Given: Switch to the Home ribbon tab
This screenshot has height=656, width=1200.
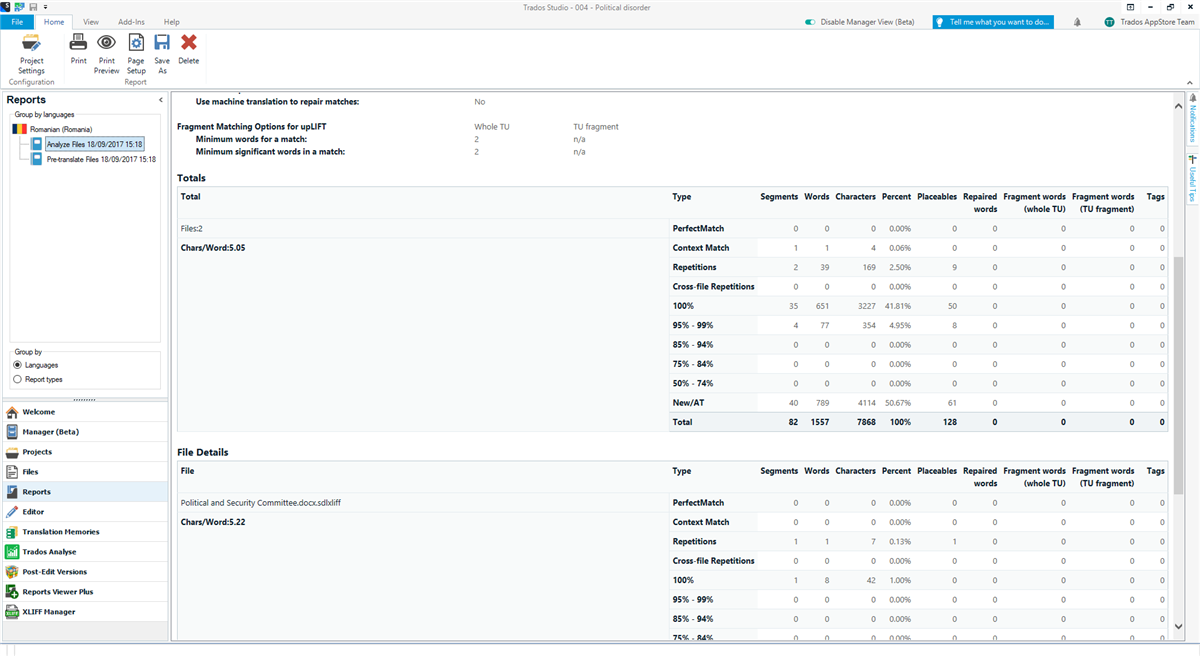Looking at the screenshot, I should (x=54, y=21).
